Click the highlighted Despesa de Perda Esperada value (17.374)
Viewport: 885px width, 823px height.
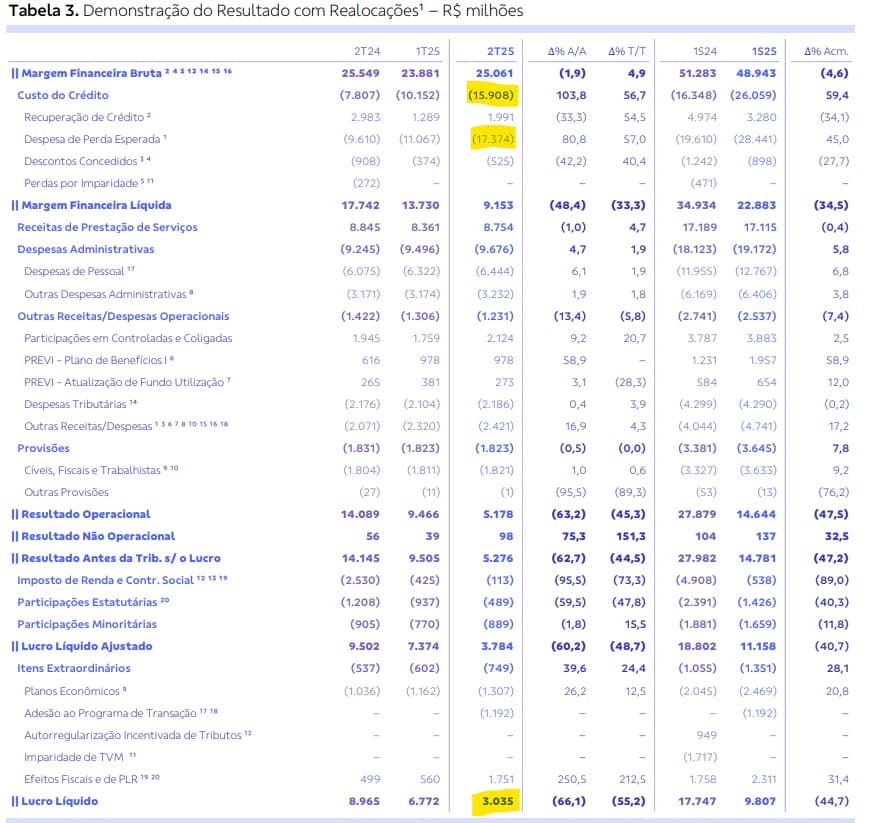492,139
